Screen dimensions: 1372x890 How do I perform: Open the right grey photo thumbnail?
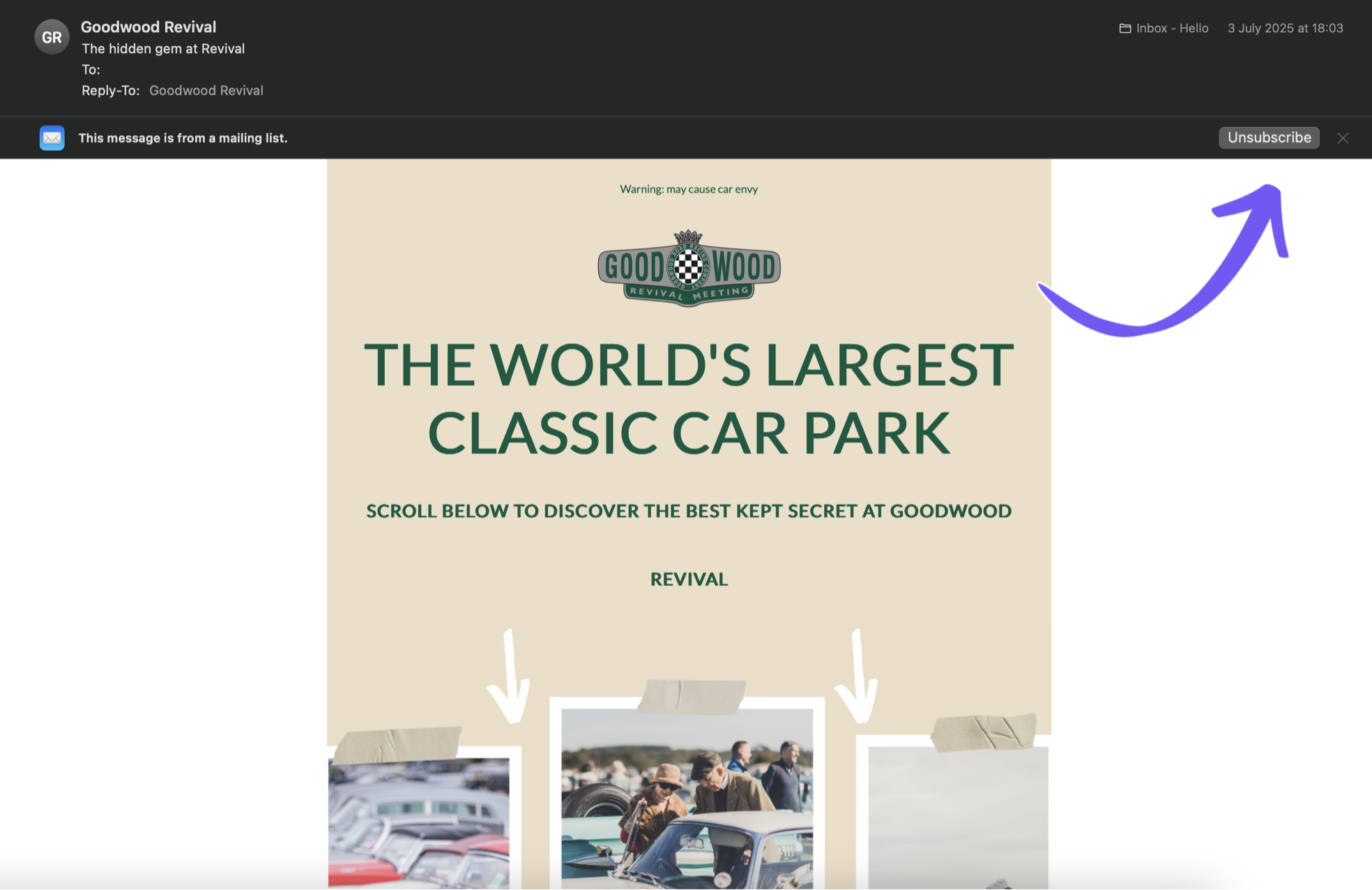tap(958, 817)
